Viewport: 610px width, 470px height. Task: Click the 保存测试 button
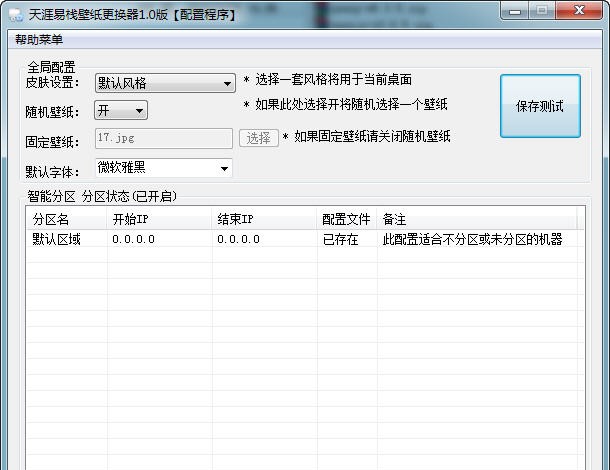[x=540, y=106]
